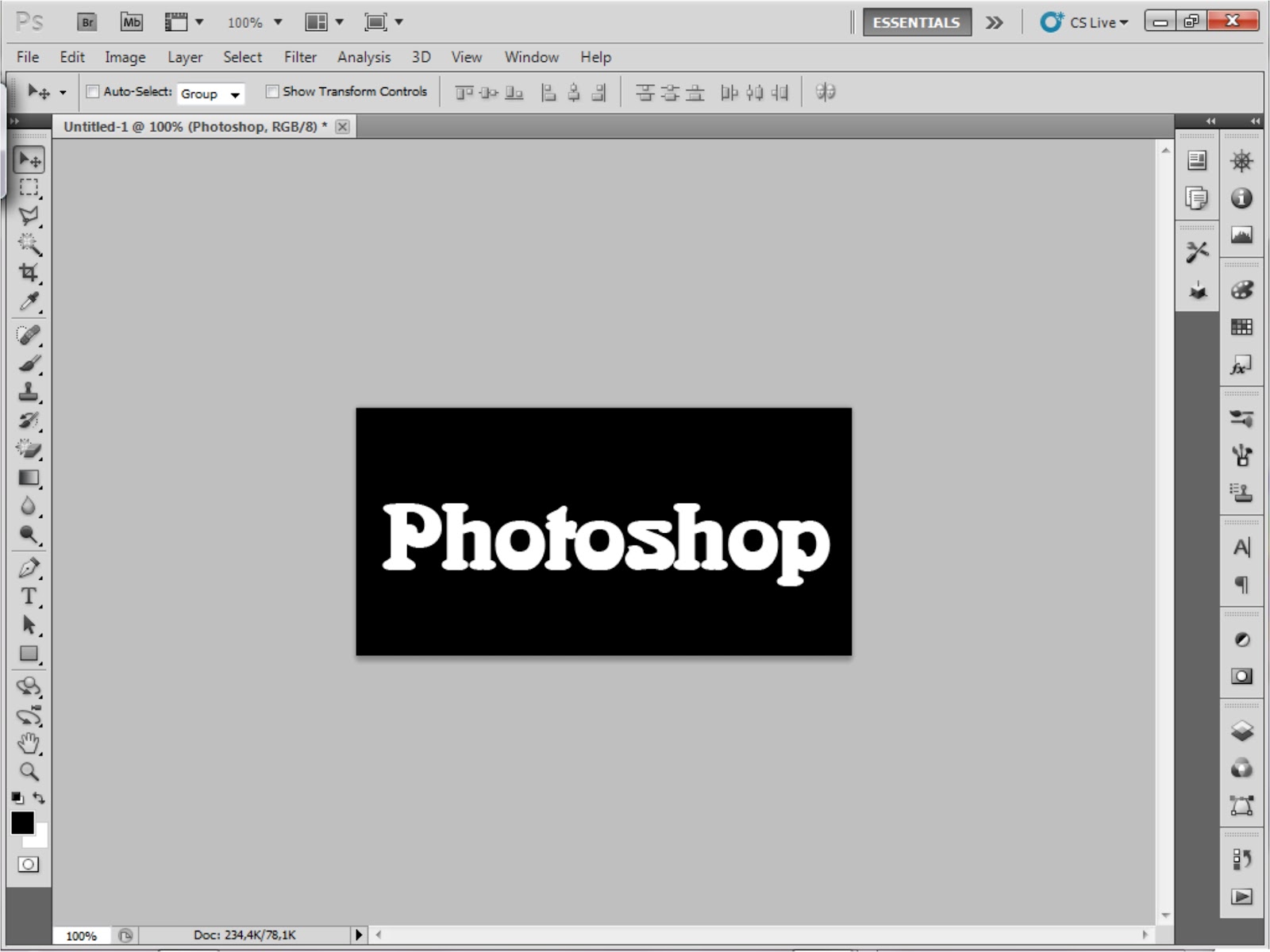Select the Gradient tool
Image resolution: width=1270 pixels, height=952 pixels.
click(x=29, y=478)
